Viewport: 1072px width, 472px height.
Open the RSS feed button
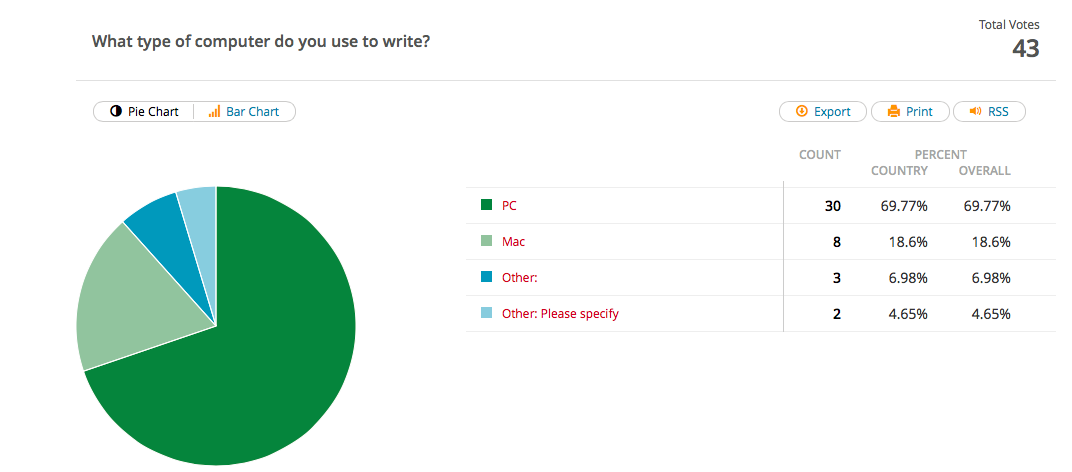(989, 112)
